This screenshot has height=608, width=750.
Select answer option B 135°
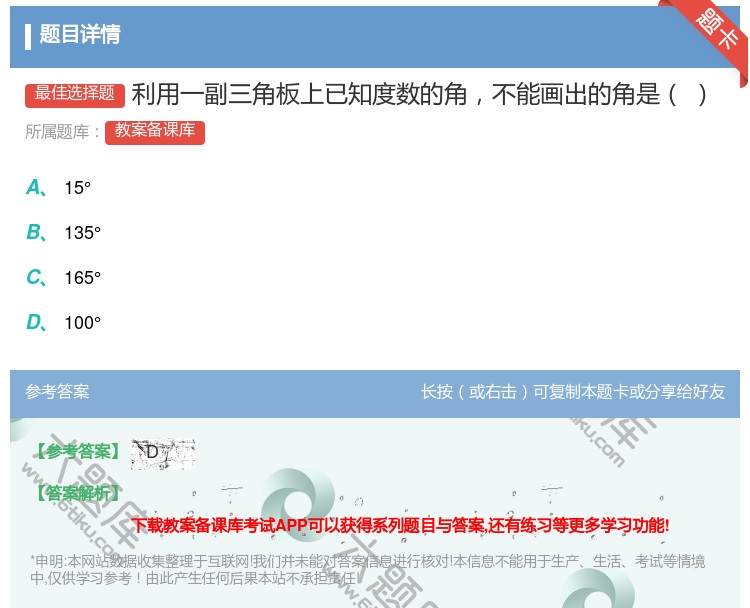[64, 232]
